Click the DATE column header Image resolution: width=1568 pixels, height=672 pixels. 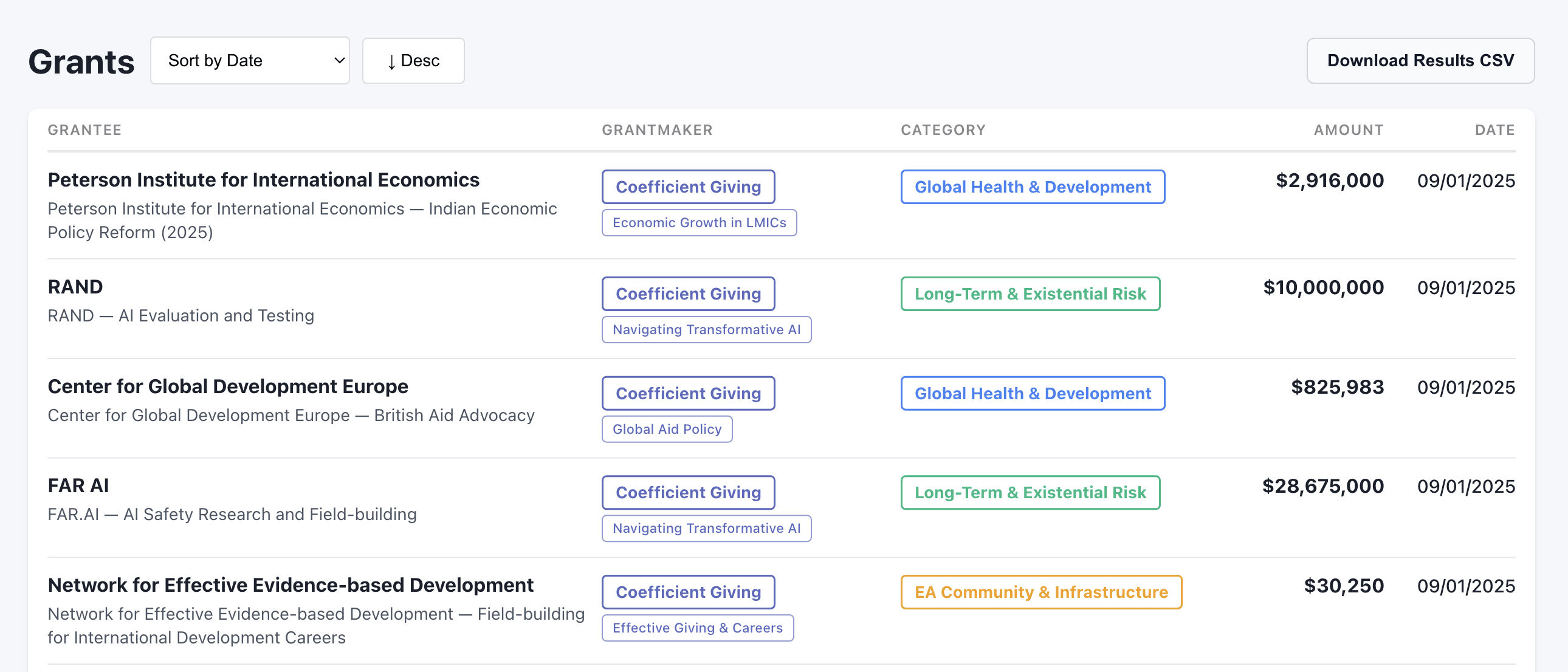(1494, 129)
